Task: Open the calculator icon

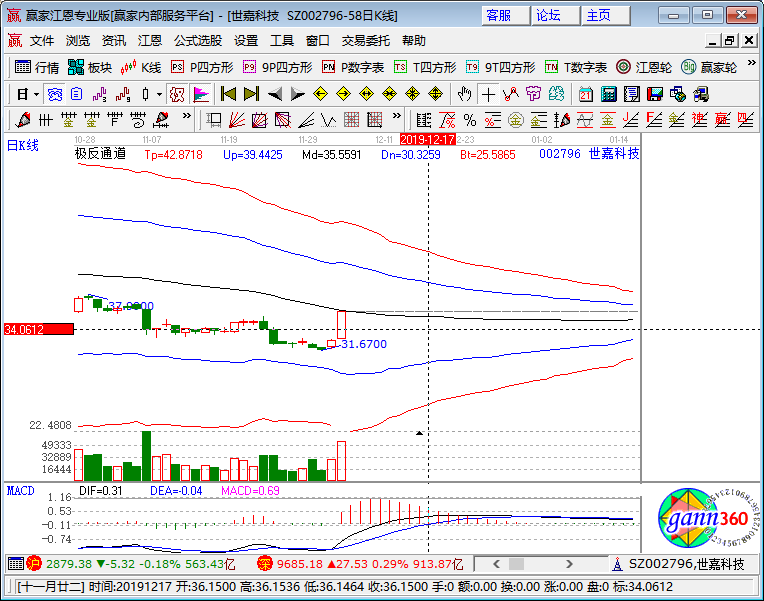Action: [609, 94]
